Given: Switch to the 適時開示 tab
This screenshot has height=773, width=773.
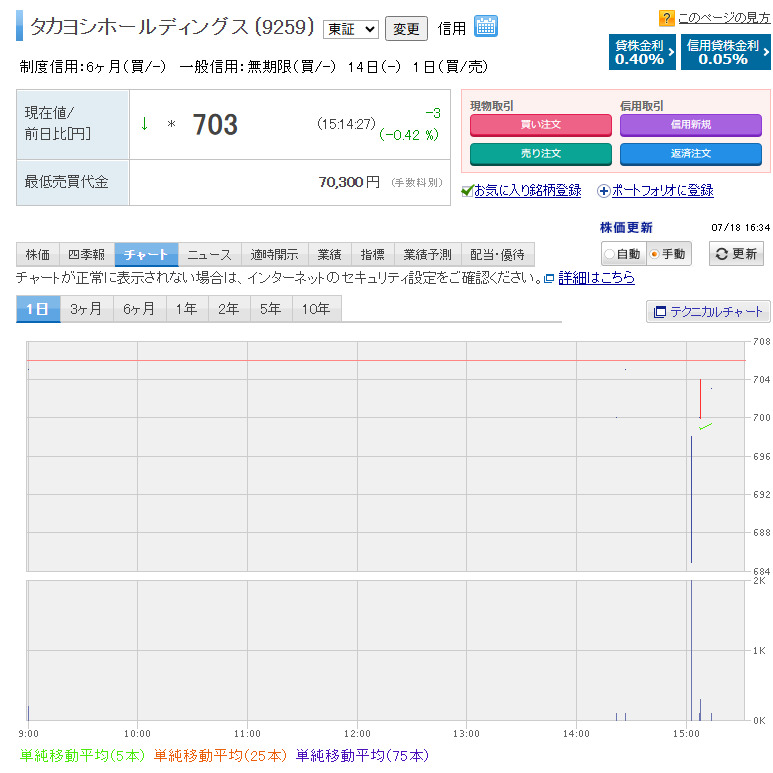Looking at the screenshot, I should coord(275,254).
